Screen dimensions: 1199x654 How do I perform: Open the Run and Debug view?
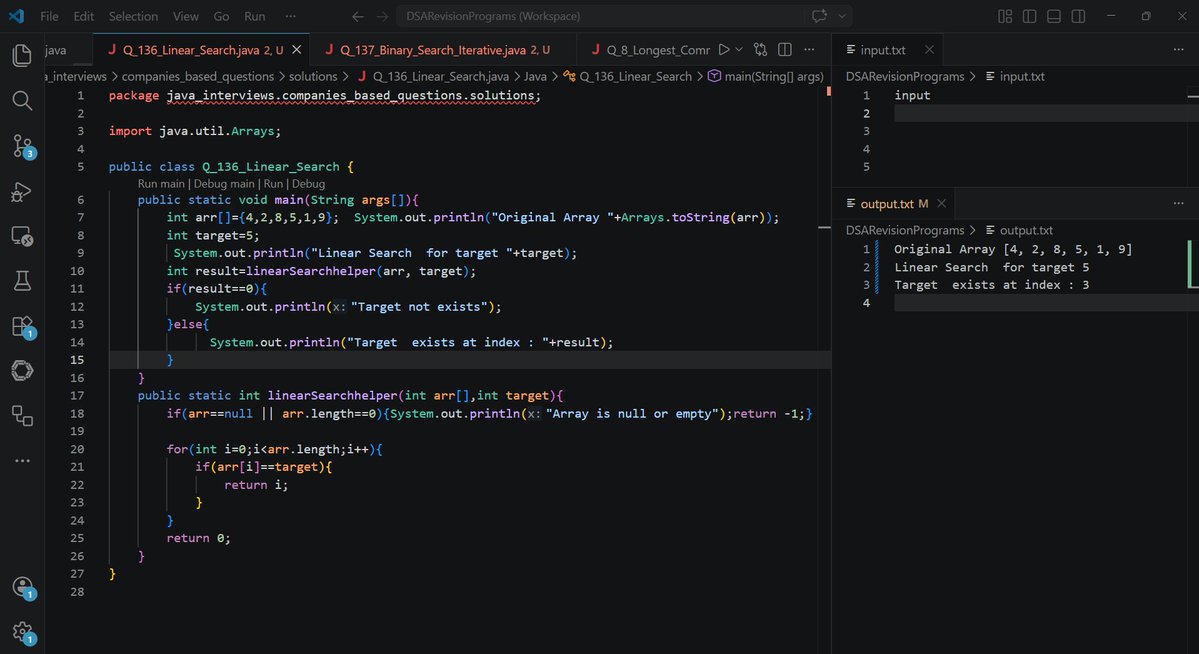pyautogui.click(x=22, y=190)
